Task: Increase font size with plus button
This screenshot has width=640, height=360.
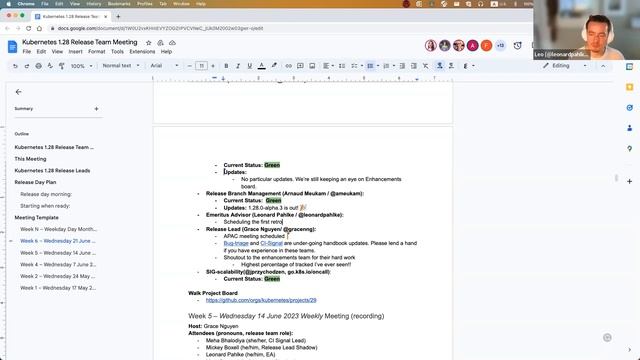Action: tap(213, 66)
